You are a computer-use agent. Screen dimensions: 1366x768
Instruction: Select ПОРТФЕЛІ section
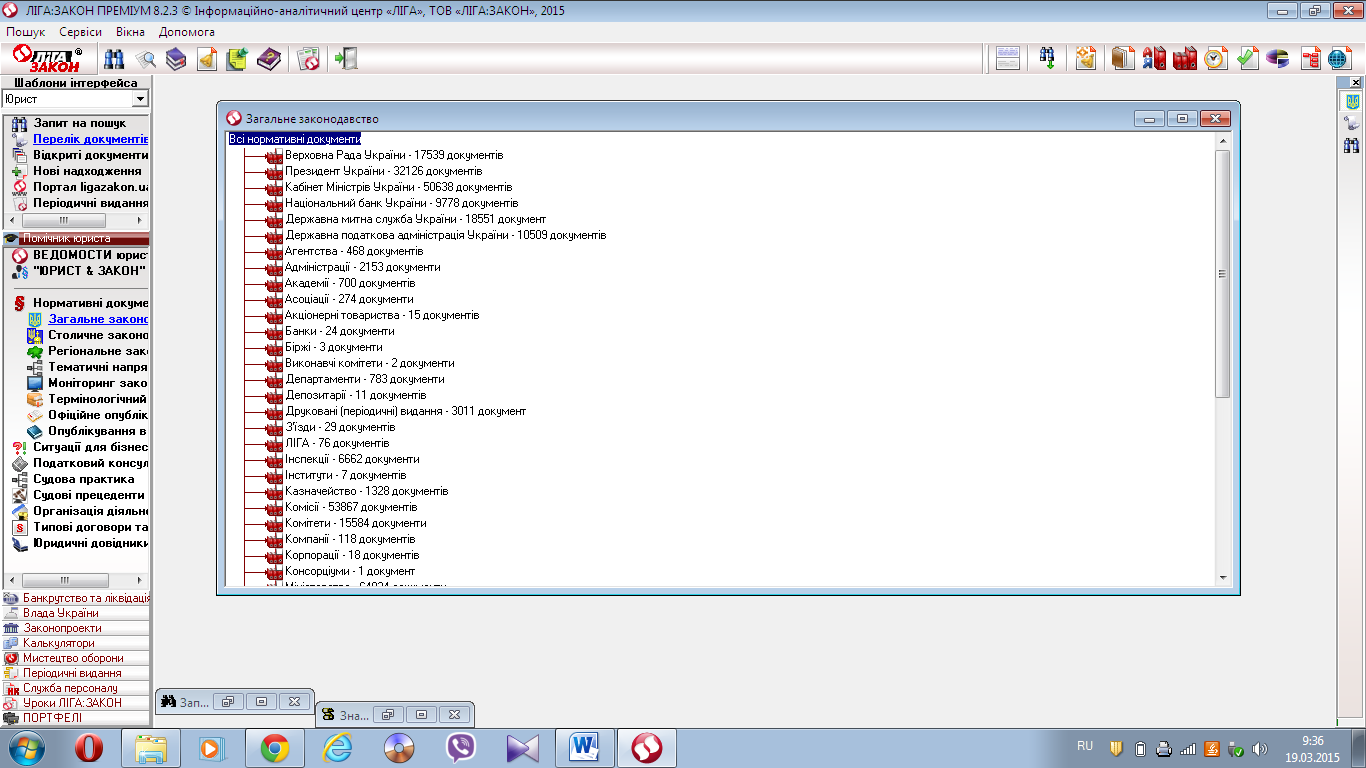[76, 718]
